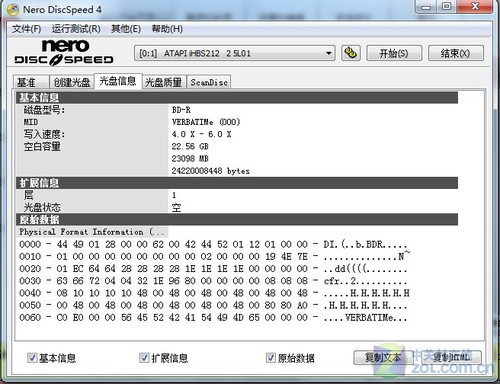The height and width of the screenshot is (384, 500).
Task: Click the 24220008448 bytes value
Action: tap(210, 171)
